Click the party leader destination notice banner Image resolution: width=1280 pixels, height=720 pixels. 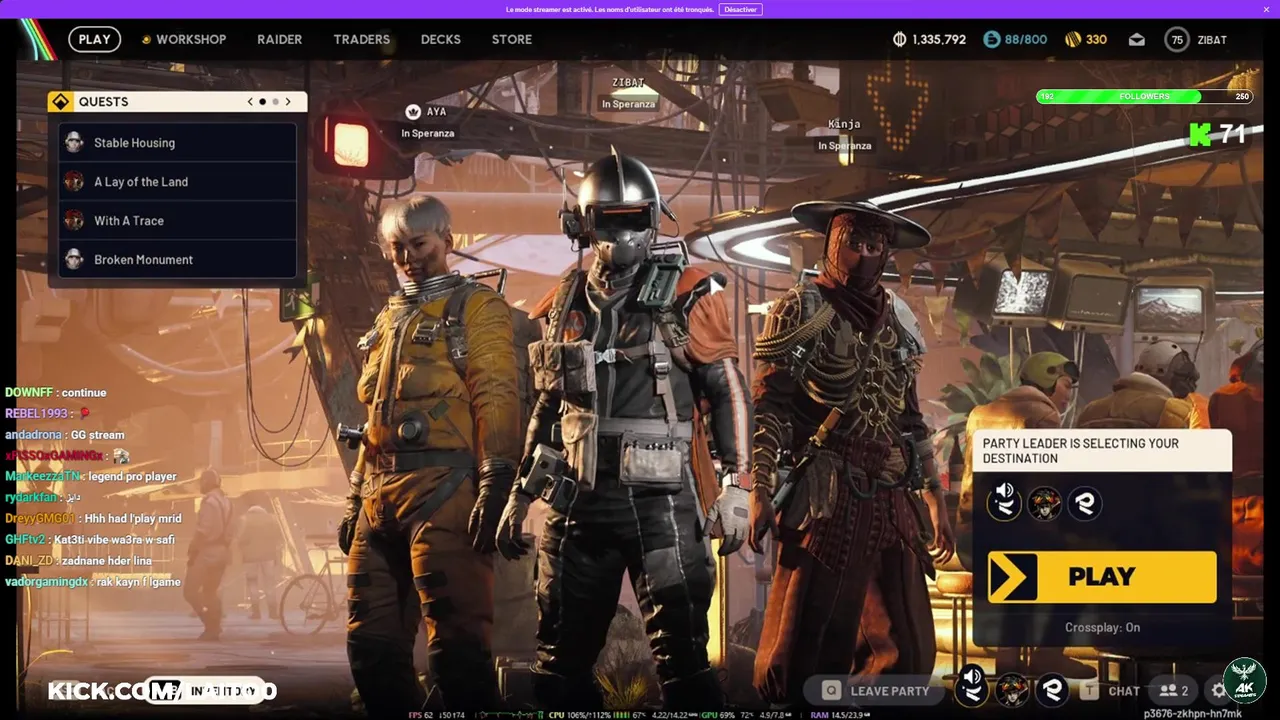[1102, 451]
